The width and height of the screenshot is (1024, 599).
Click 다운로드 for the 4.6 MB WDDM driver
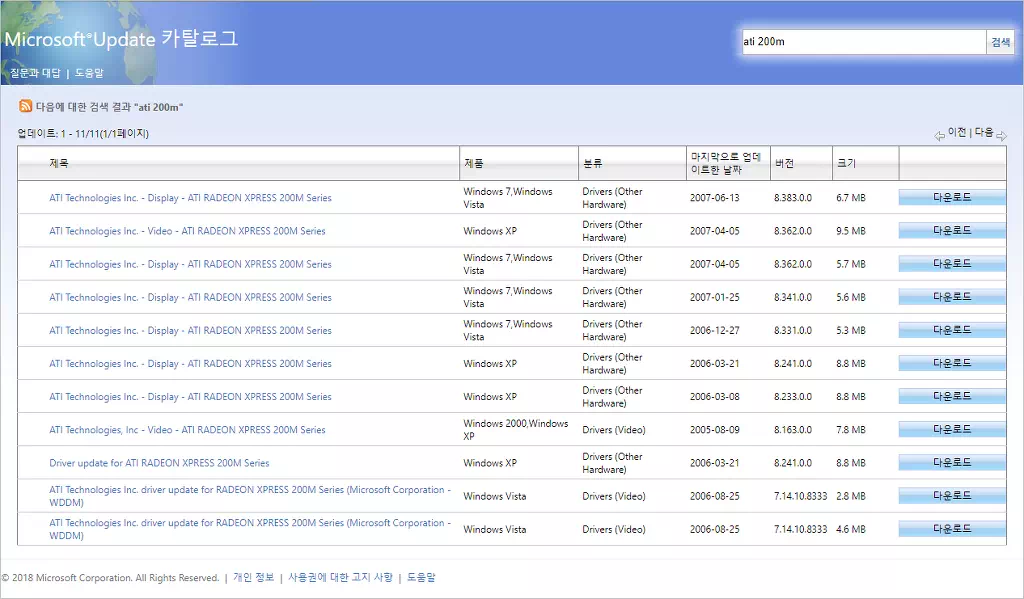[952, 529]
